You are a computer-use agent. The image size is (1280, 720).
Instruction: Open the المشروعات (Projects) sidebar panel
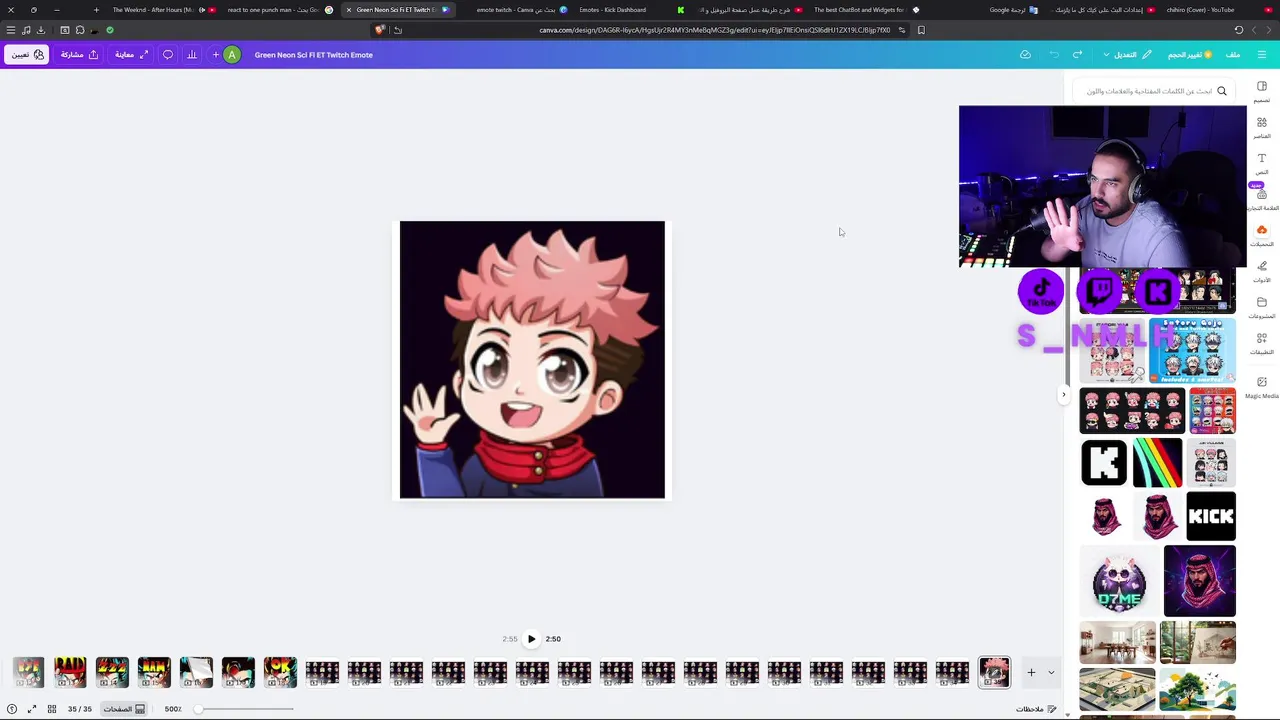point(1262,307)
